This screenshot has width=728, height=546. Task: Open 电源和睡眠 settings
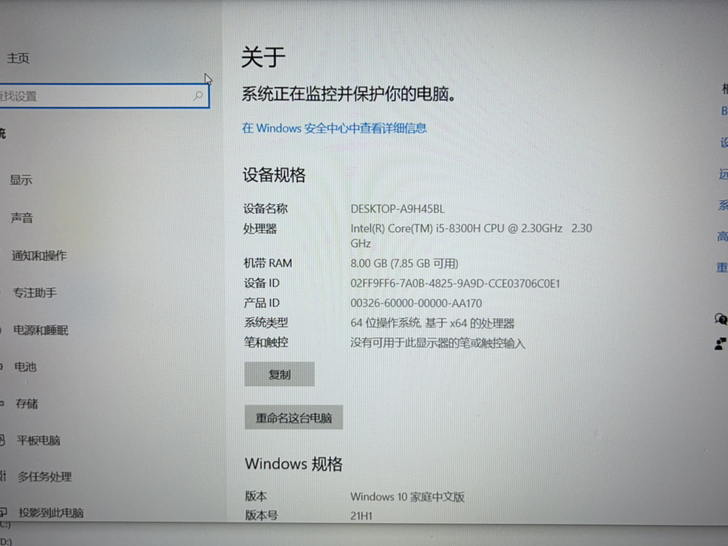click(x=41, y=330)
